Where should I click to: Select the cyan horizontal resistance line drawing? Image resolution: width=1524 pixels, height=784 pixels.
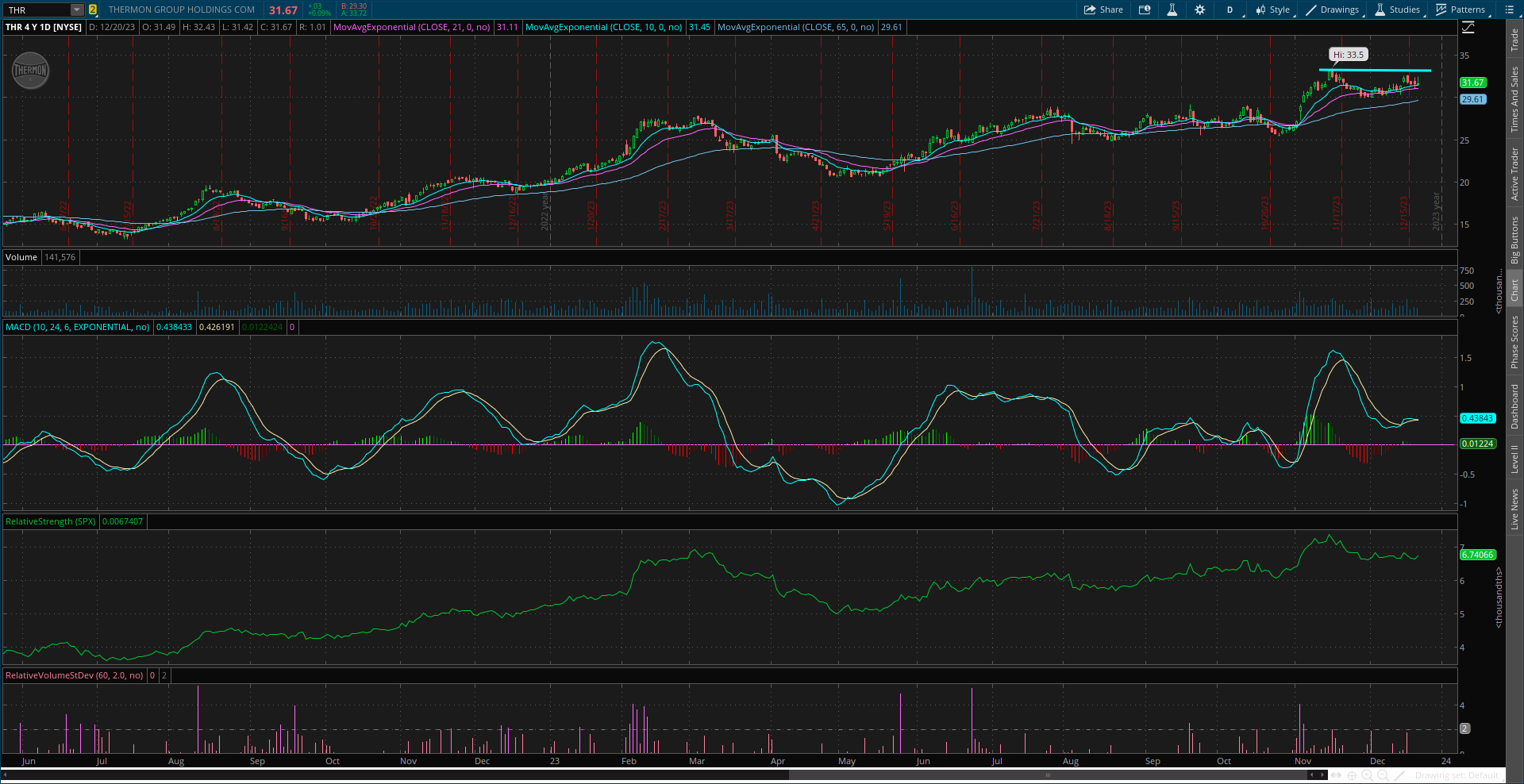point(1375,71)
